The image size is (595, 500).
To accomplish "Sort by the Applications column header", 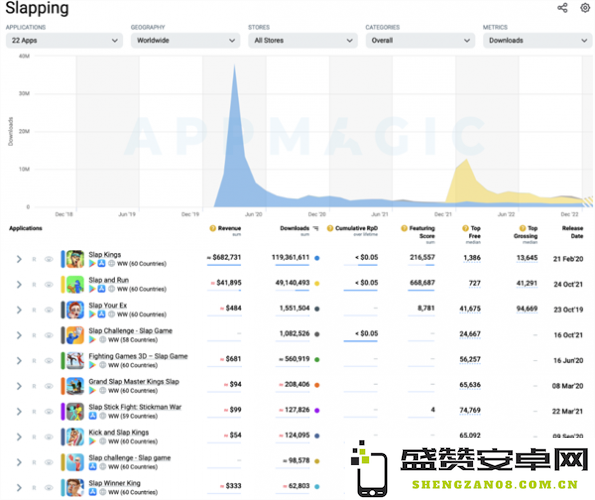I will (x=25, y=228).
